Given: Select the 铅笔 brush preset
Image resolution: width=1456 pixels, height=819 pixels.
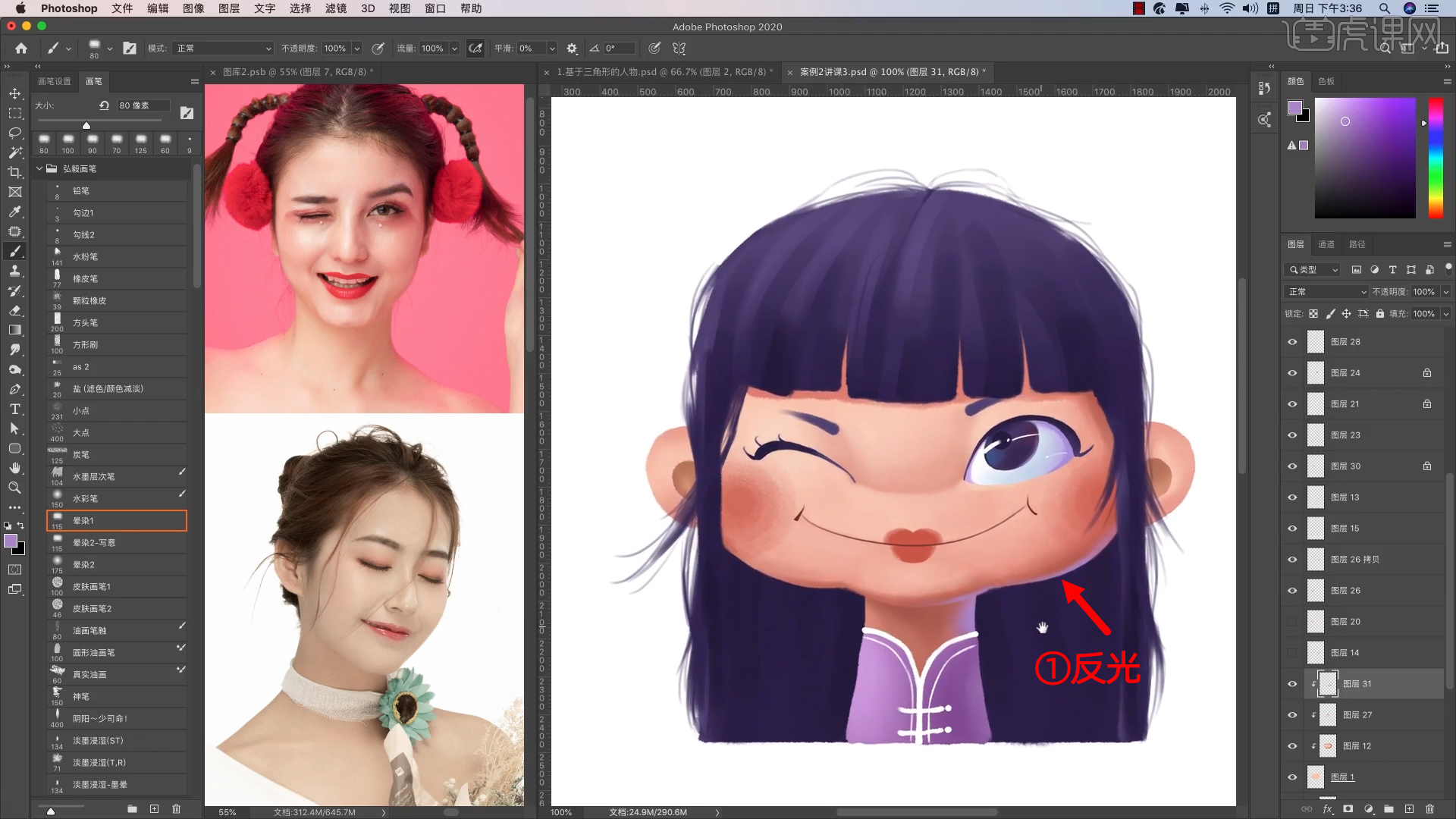Looking at the screenshot, I should click(117, 191).
